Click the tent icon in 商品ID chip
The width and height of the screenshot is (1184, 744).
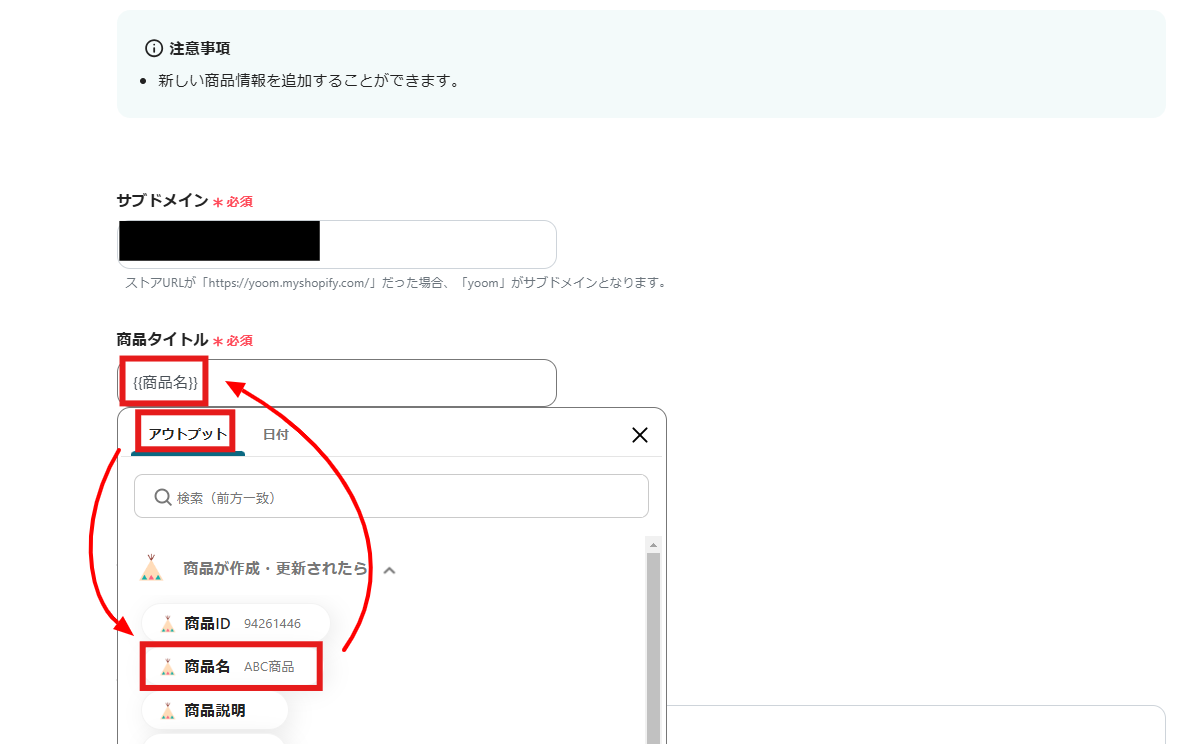[168, 624]
